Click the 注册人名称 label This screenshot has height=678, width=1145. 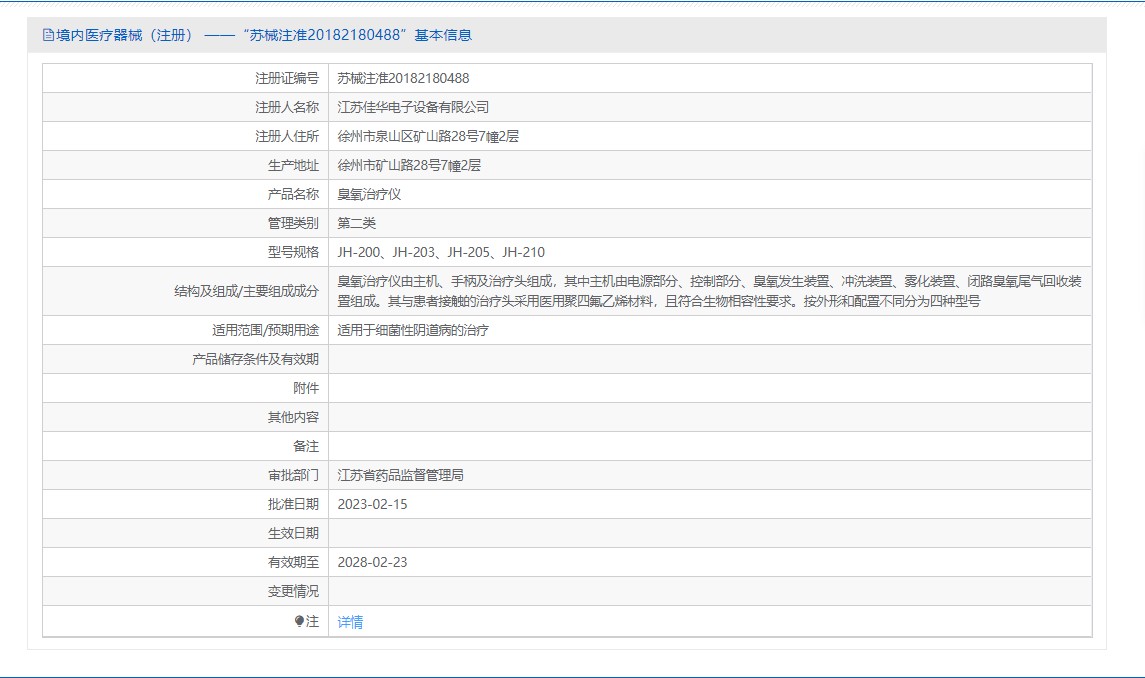click(x=287, y=107)
